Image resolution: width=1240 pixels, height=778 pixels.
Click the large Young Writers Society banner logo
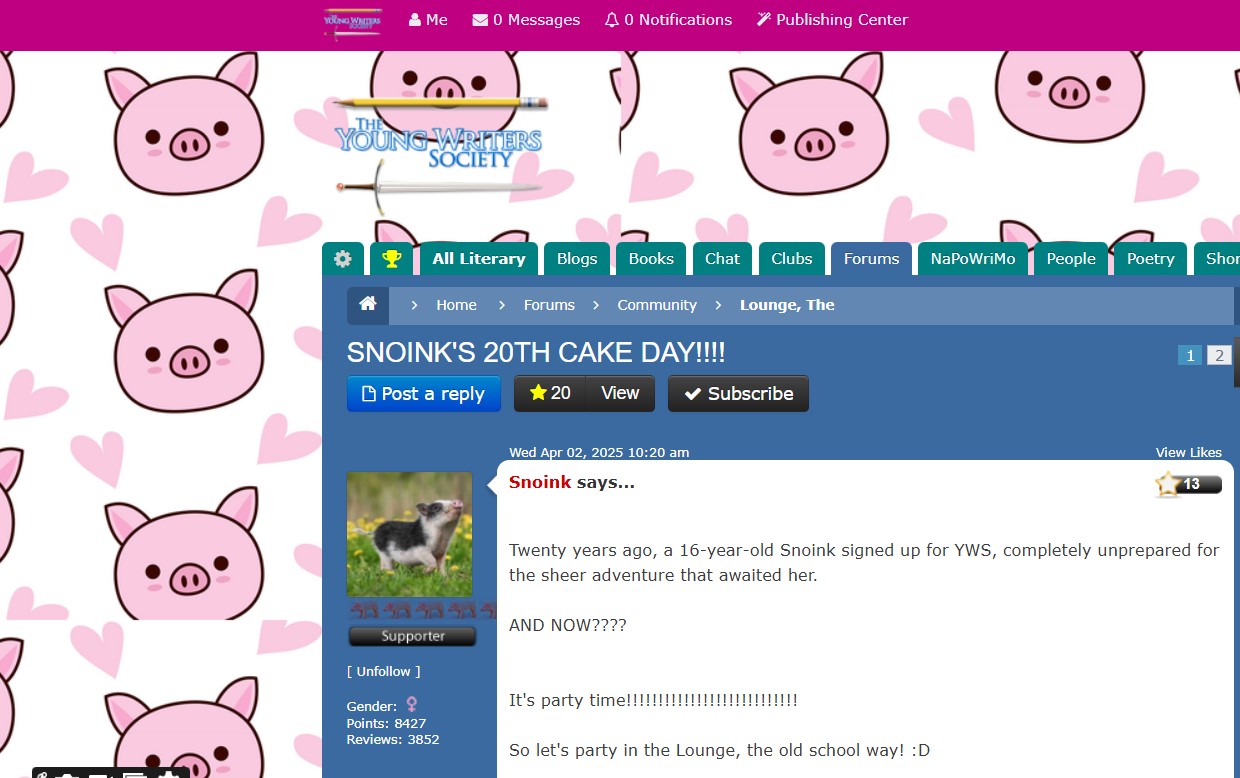pos(441,154)
